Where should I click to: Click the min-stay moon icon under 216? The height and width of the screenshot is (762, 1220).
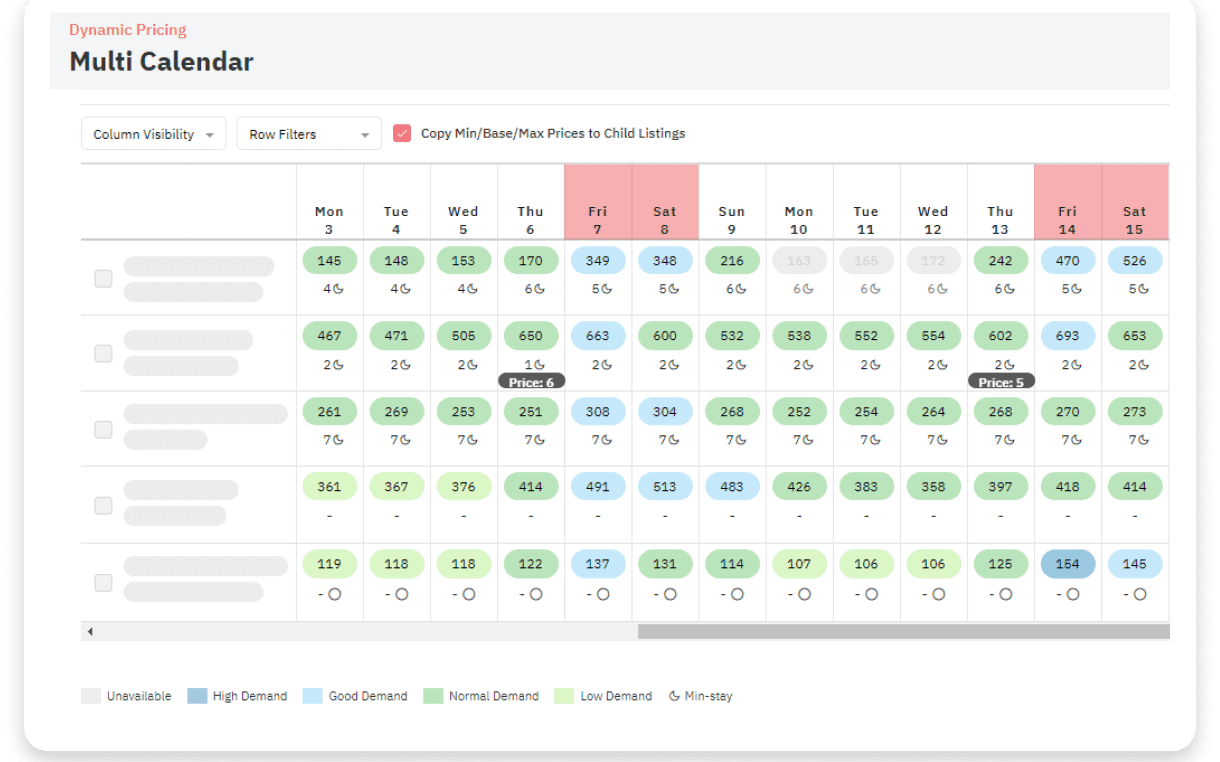(x=739, y=289)
